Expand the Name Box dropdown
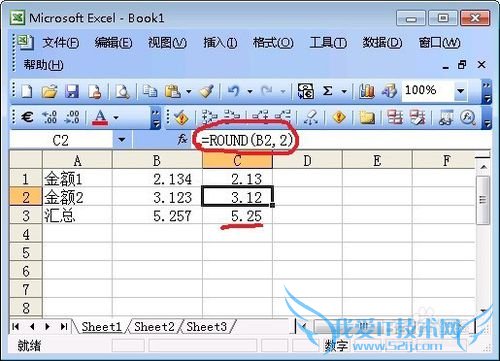This screenshot has height=361, width=500. click(122, 139)
